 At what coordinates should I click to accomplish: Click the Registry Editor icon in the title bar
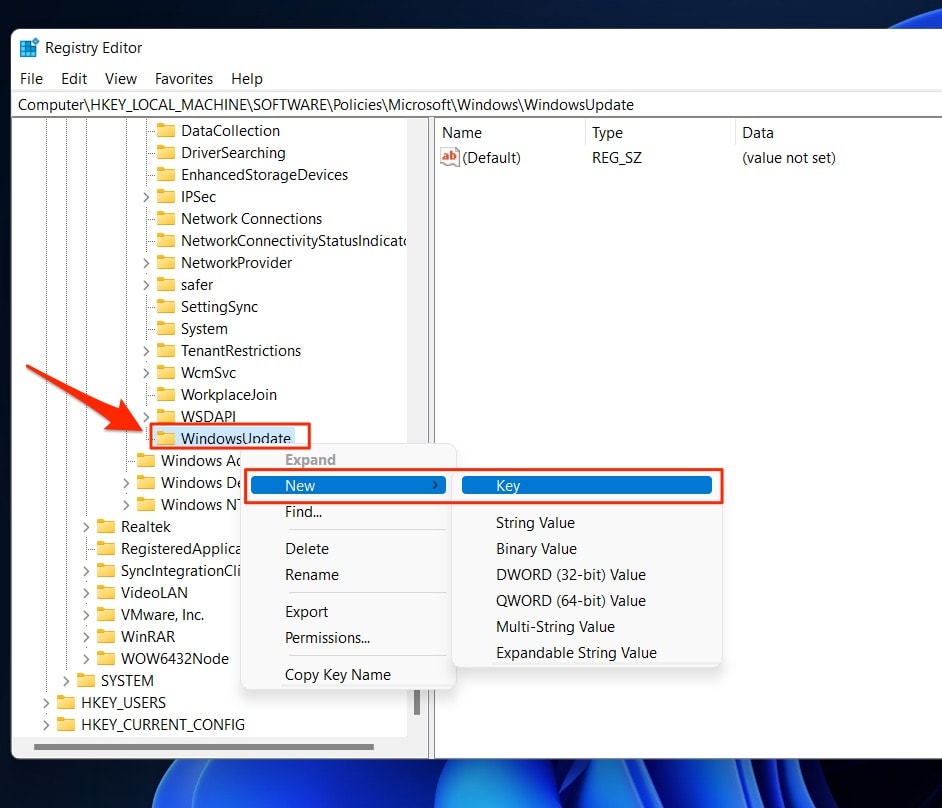pyautogui.click(x=30, y=47)
